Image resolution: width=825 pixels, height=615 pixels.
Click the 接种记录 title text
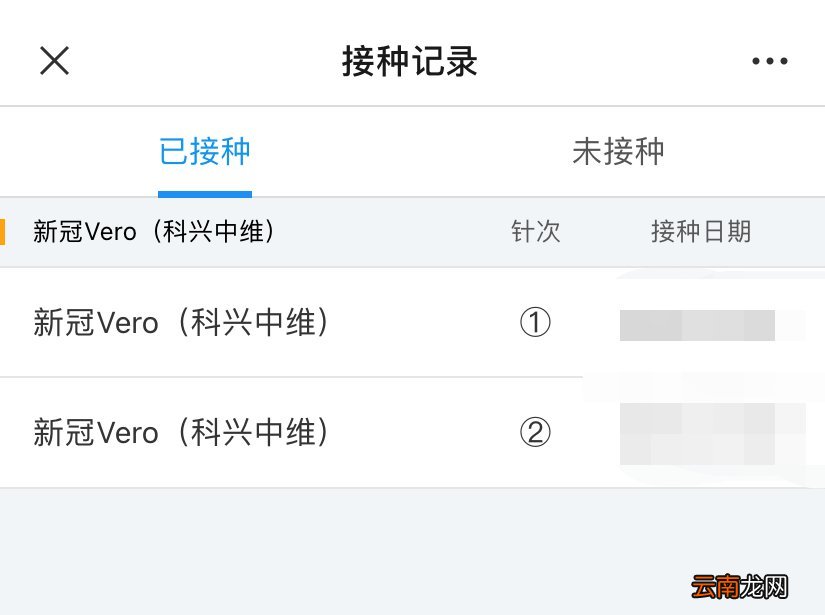point(412,62)
